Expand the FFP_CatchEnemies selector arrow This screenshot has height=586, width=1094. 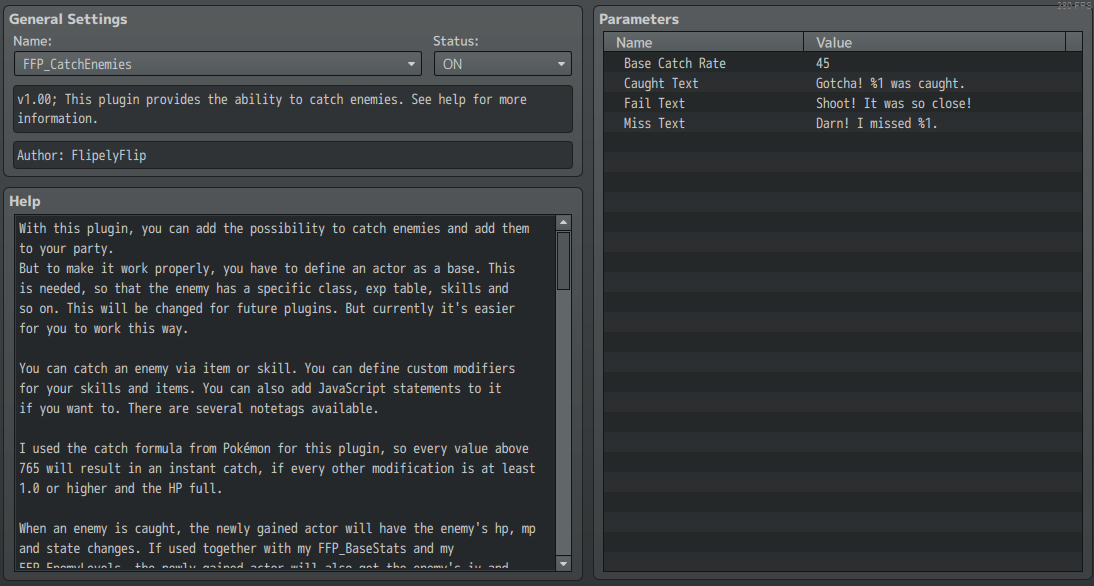(x=411, y=63)
